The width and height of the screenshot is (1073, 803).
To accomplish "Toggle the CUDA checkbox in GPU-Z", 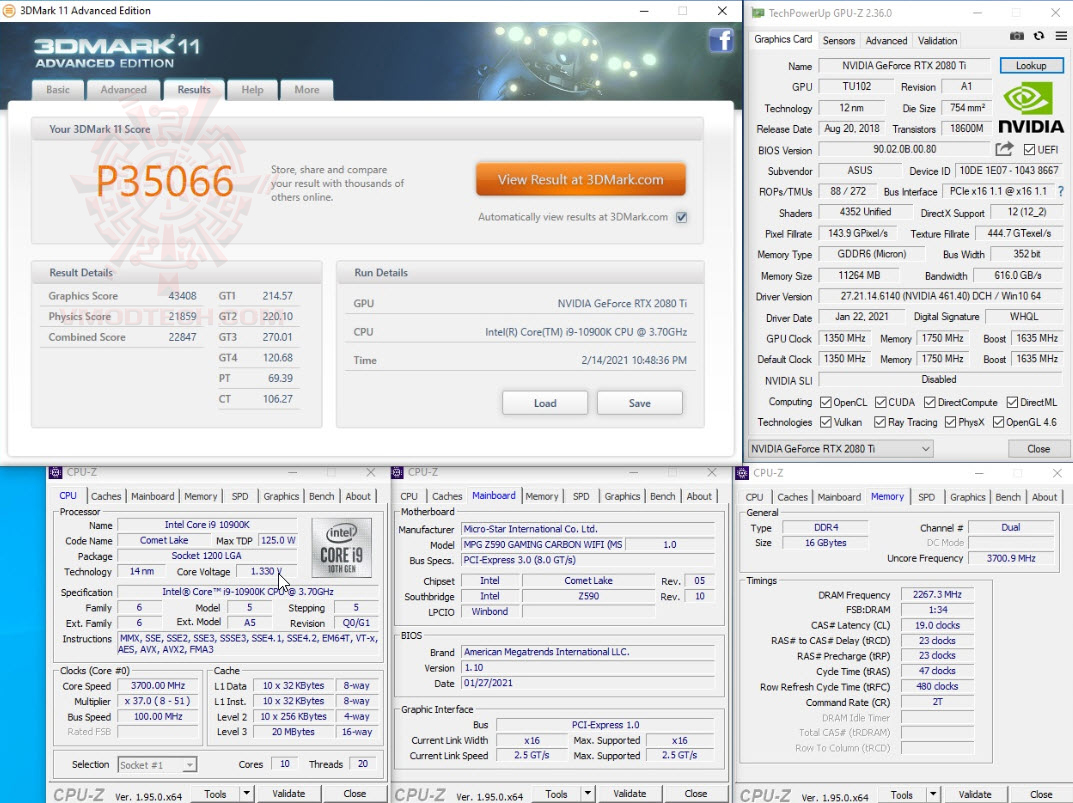I will pyautogui.click(x=880, y=402).
